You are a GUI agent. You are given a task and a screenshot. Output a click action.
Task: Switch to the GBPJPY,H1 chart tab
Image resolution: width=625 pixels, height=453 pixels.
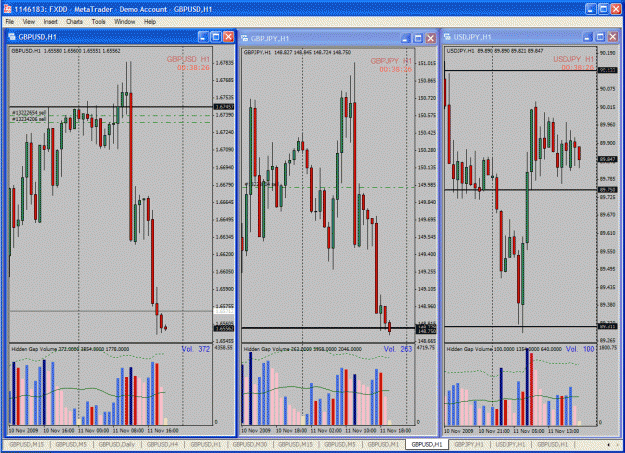click(x=469, y=444)
